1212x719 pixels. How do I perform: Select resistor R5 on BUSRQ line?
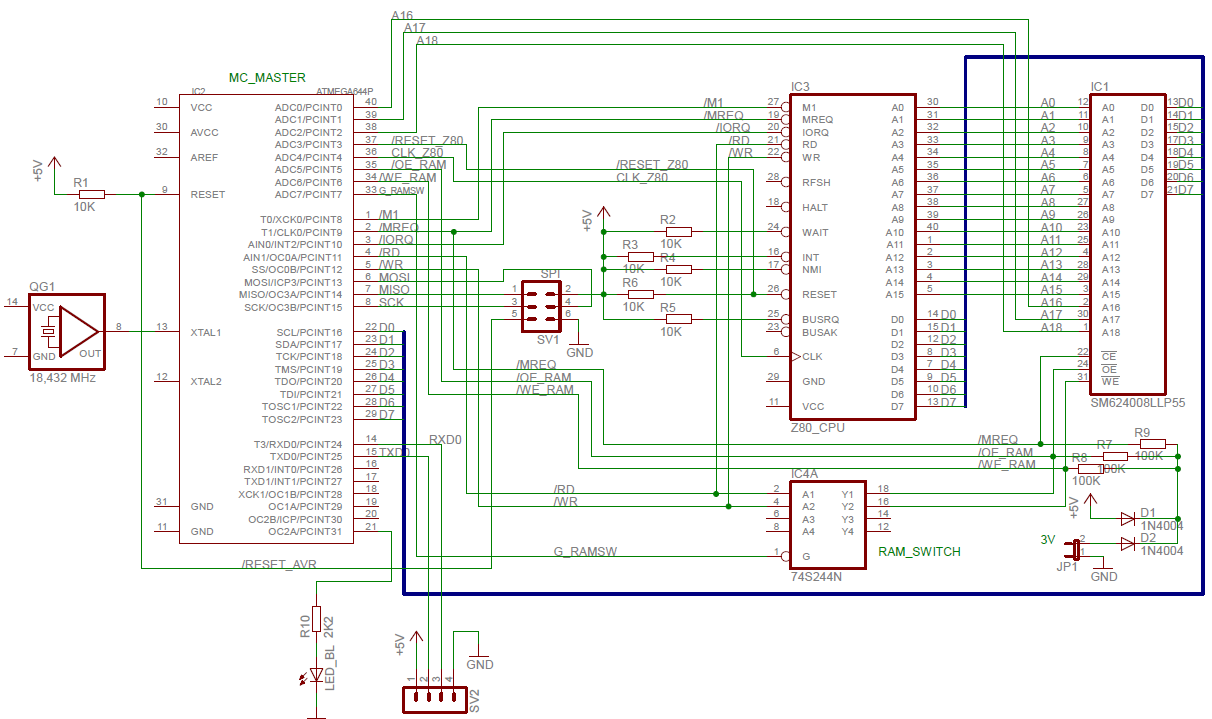678,319
